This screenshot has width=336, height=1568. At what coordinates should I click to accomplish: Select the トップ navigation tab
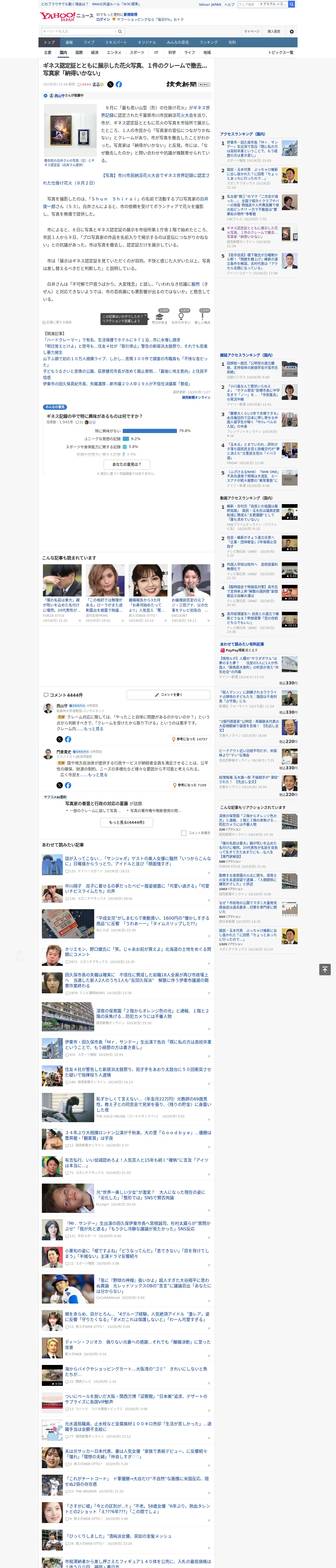coord(49,43)
